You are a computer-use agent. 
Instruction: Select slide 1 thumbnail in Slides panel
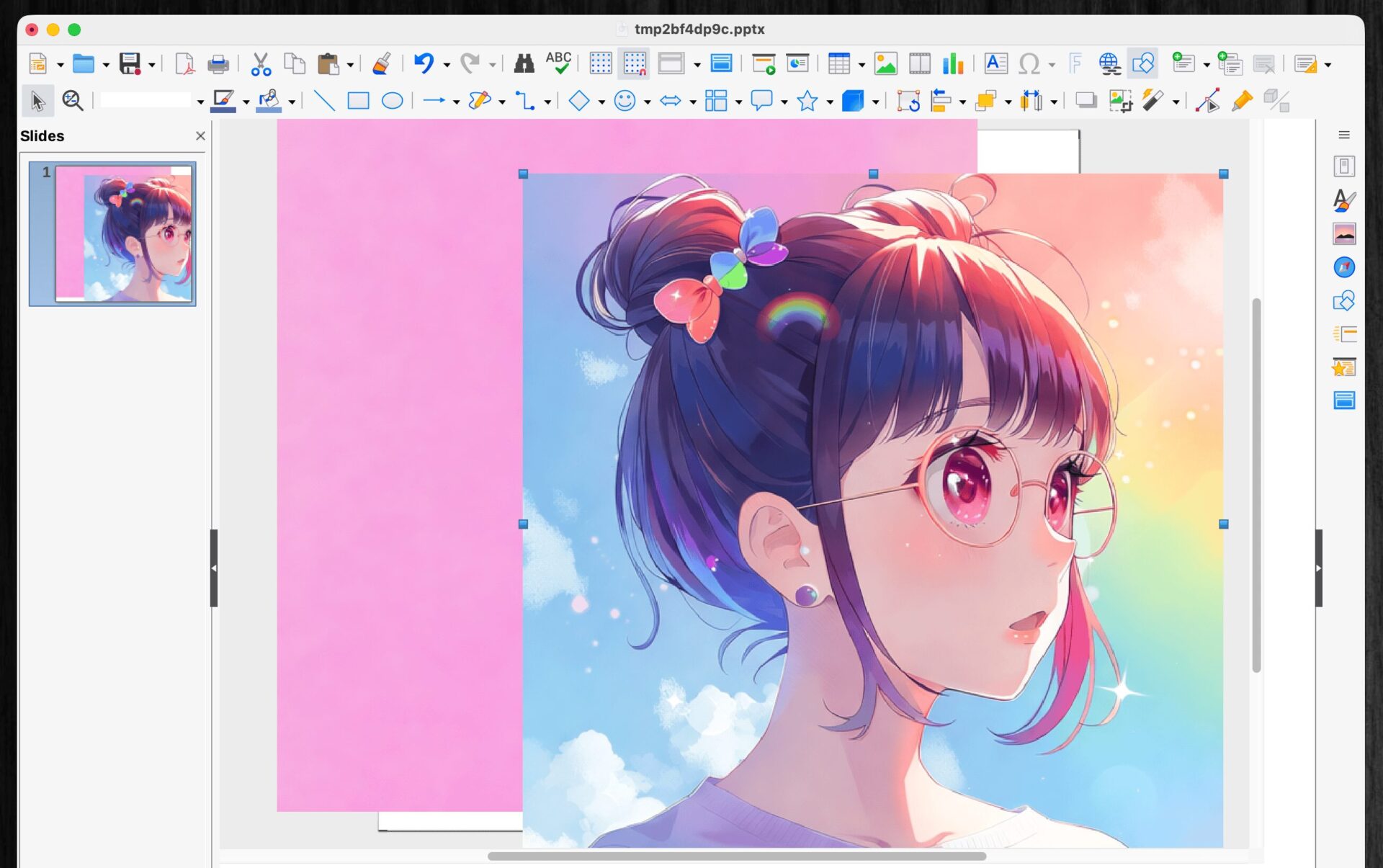pyautogui.click(x=123, y=233)
